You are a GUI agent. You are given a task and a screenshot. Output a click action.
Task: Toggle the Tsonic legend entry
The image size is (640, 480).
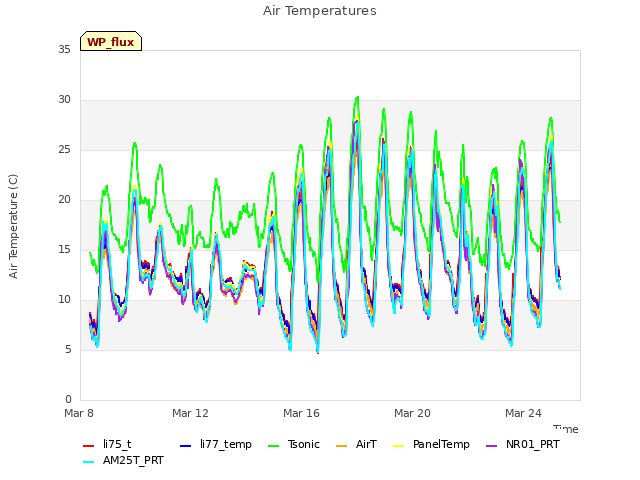[x=293, y=444]
